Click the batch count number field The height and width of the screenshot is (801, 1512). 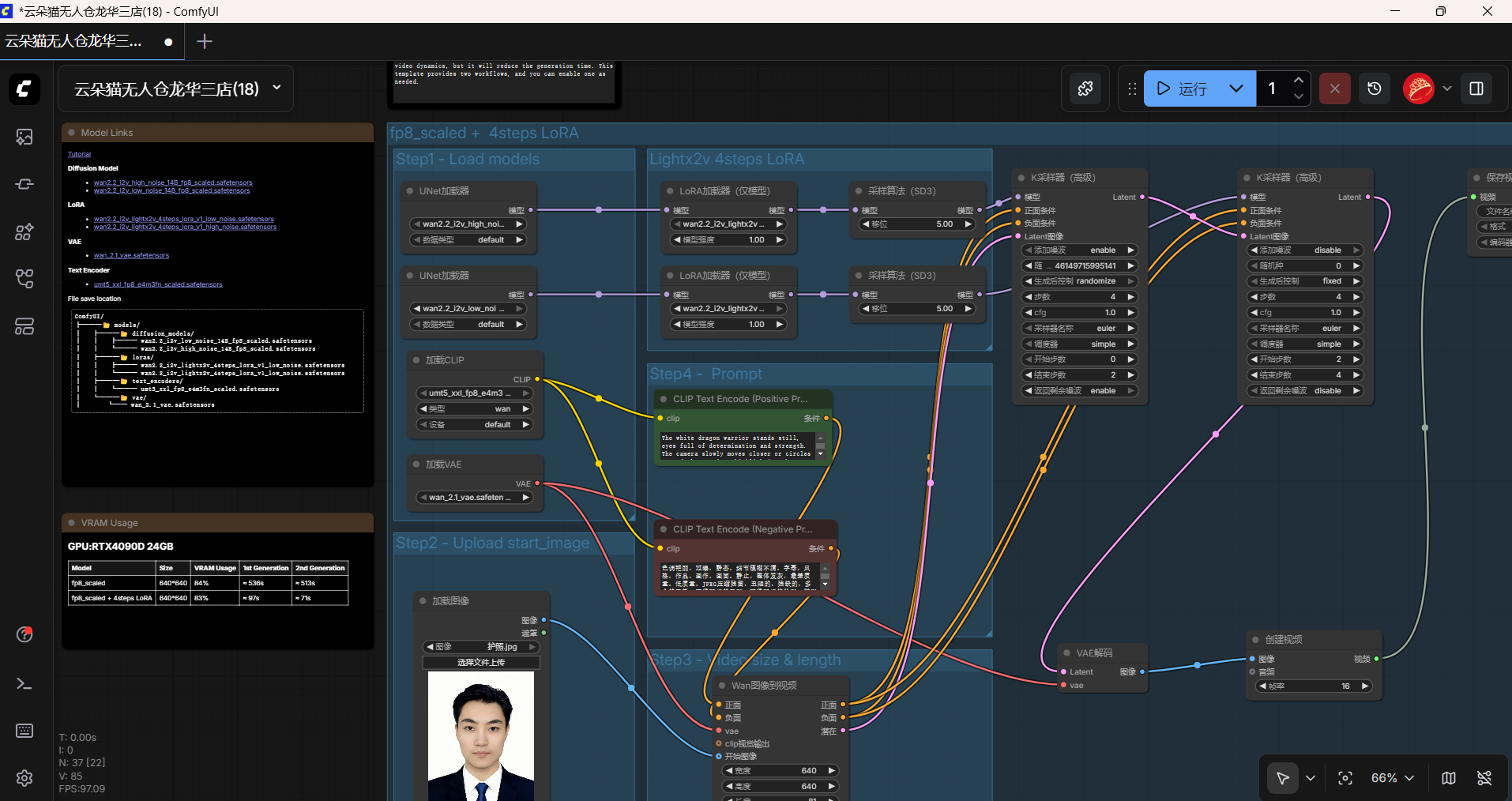click(x=1273, y=88)
